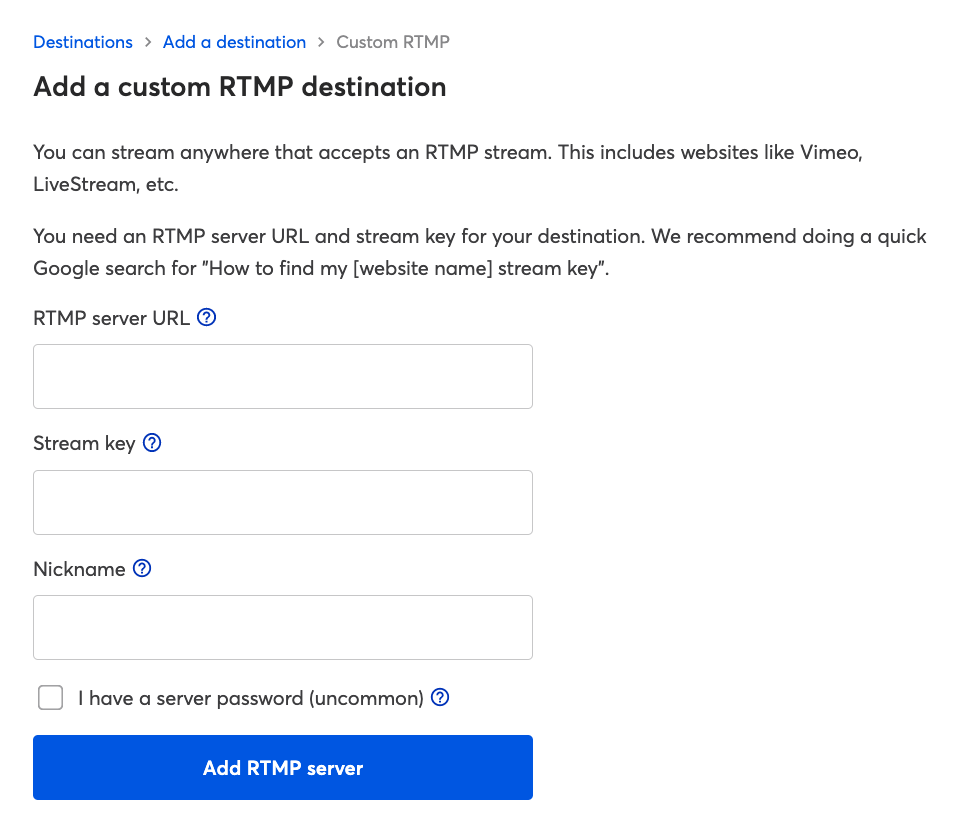Open the "Add a destination" breadcrumb link
The width and height of the screenshot is (954, 824).
coord(234,42)
